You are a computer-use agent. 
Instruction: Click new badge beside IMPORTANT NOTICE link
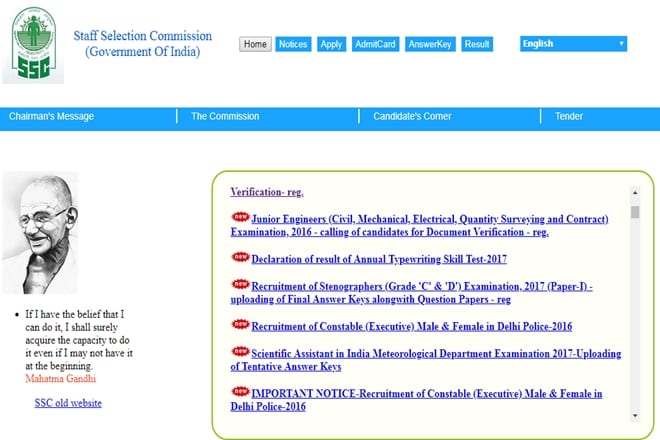click(x=240, y=392)
